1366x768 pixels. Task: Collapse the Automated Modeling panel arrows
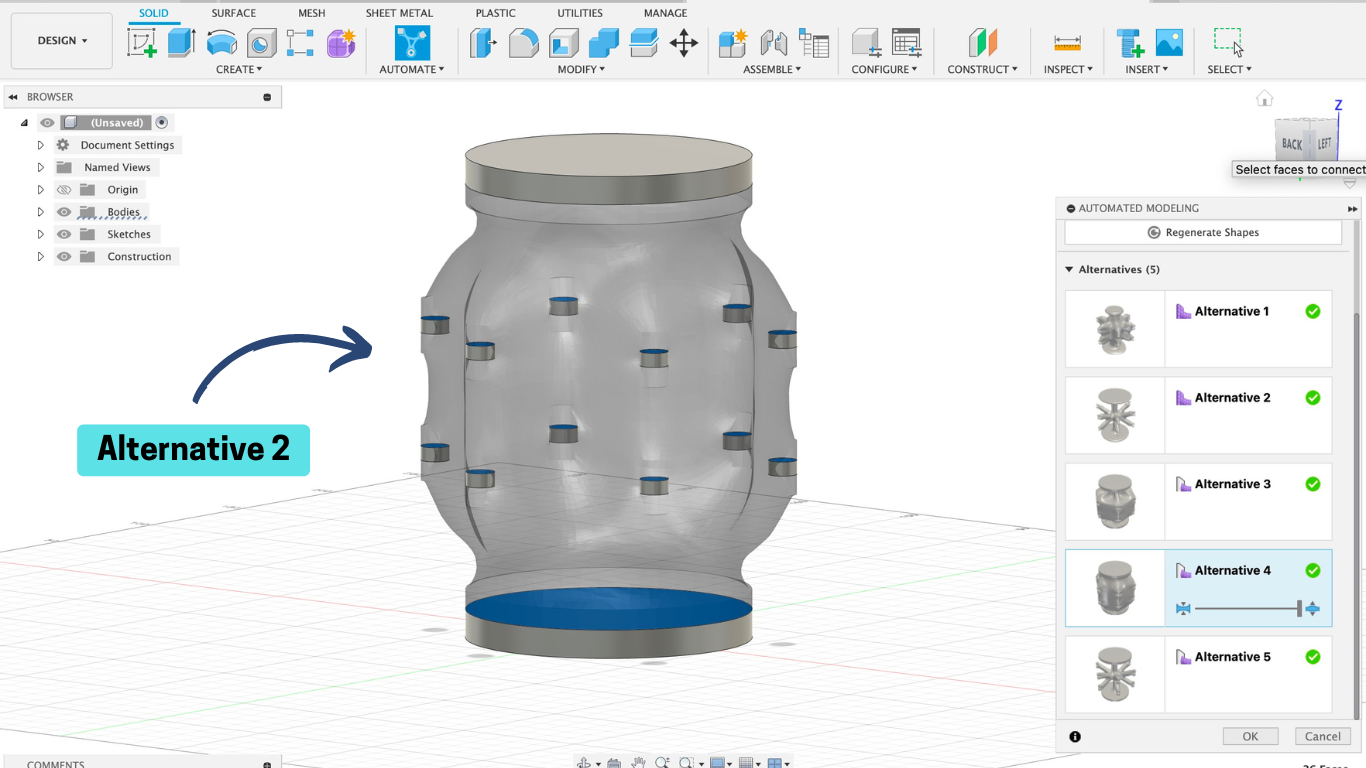(1352, 209)
